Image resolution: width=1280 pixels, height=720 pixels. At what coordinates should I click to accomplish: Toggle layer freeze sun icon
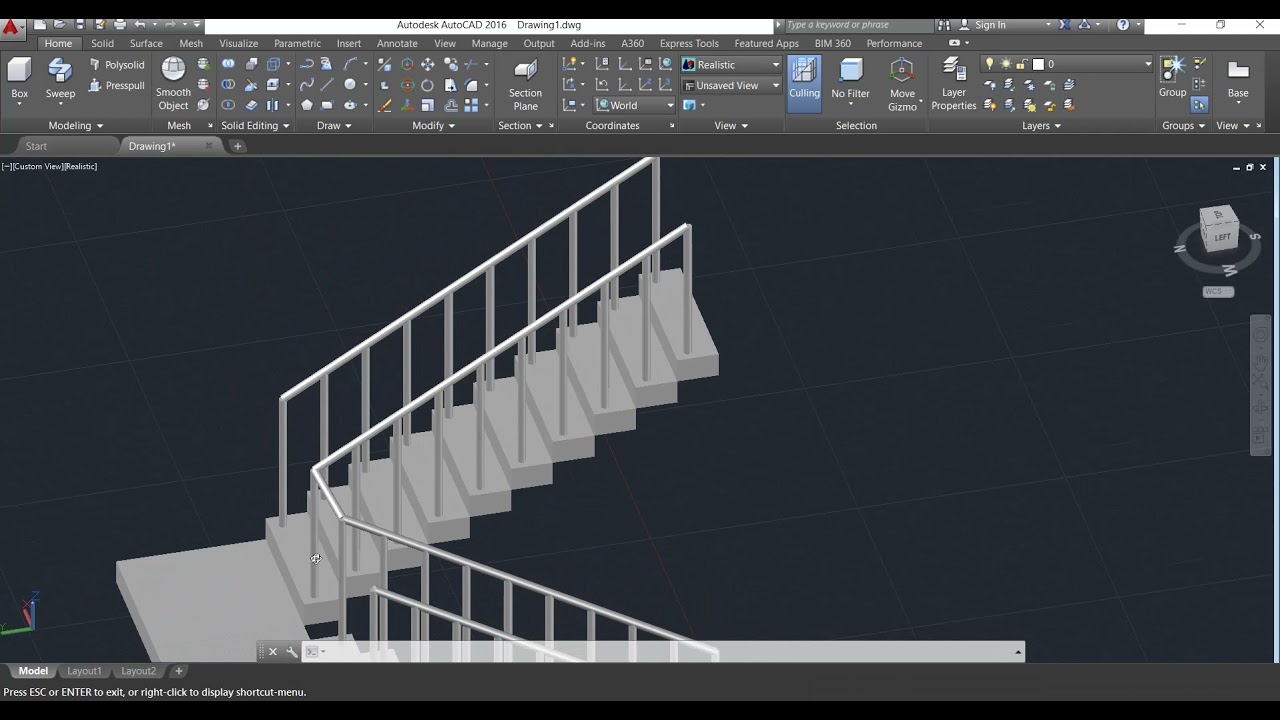pyautogui.click(x=1005, y=64)
